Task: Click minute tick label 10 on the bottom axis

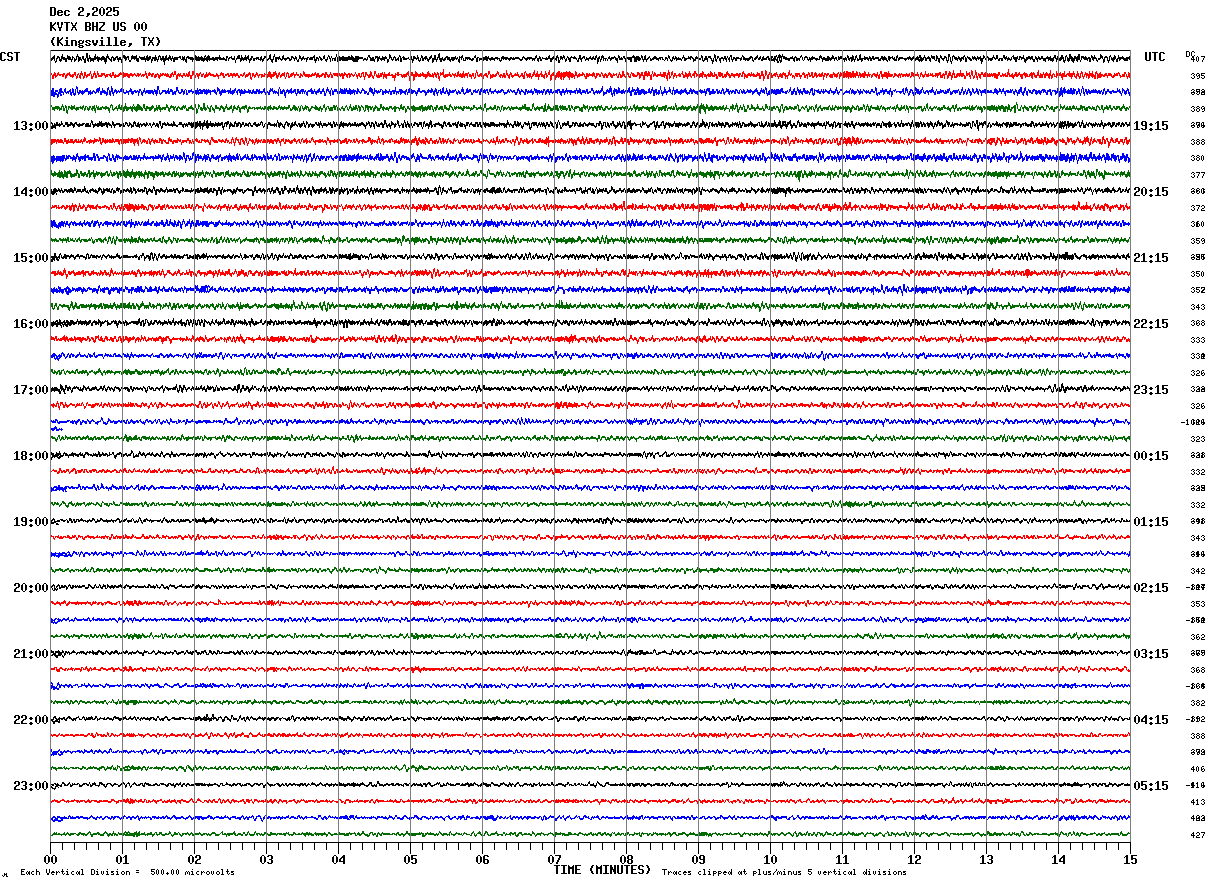Action: pyautogui.click(x=770, y=859)
